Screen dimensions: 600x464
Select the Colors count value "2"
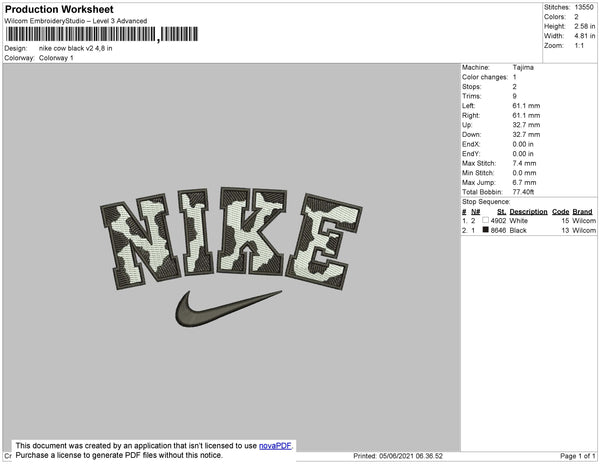tap(576, 17)
